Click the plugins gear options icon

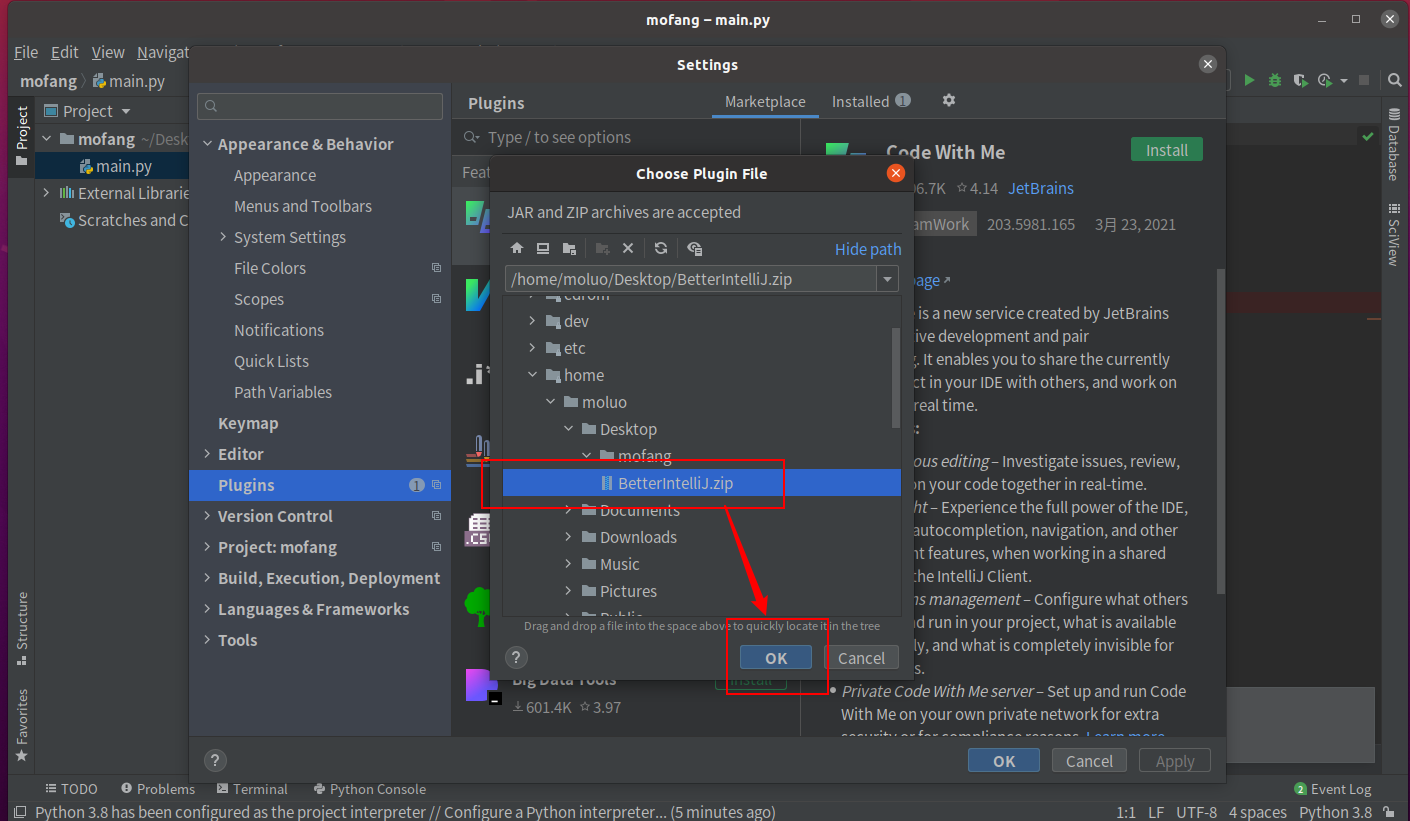[x=949, y=101]
